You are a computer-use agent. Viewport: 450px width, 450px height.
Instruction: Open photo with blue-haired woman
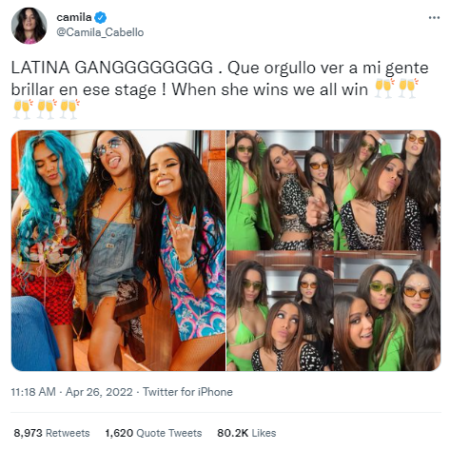(118, 250)
